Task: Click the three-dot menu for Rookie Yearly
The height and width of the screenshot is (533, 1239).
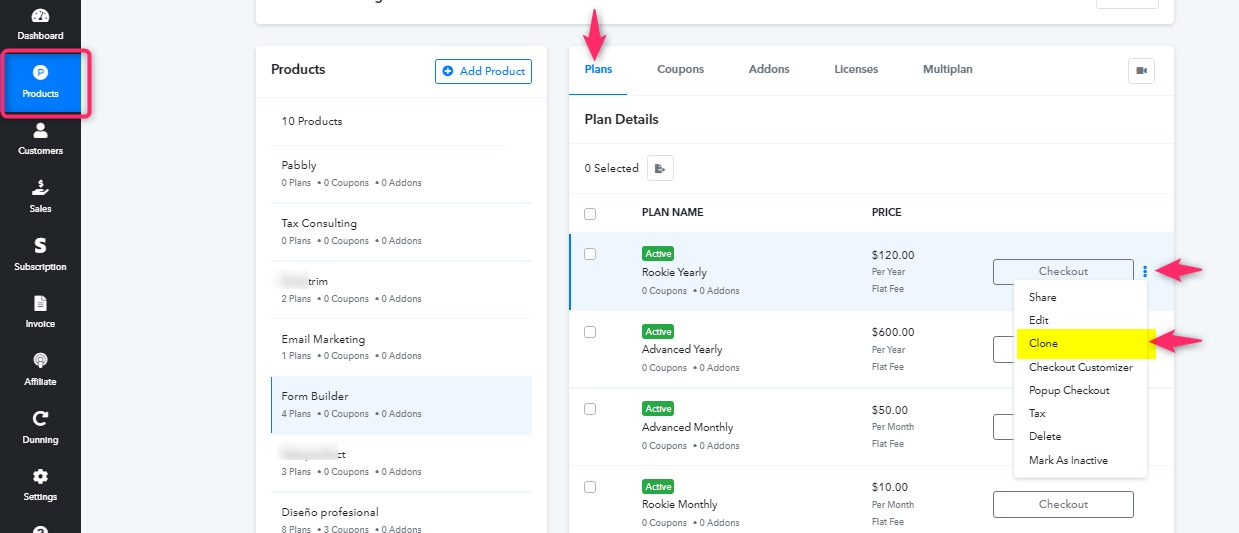Action: pos(1145,271)
